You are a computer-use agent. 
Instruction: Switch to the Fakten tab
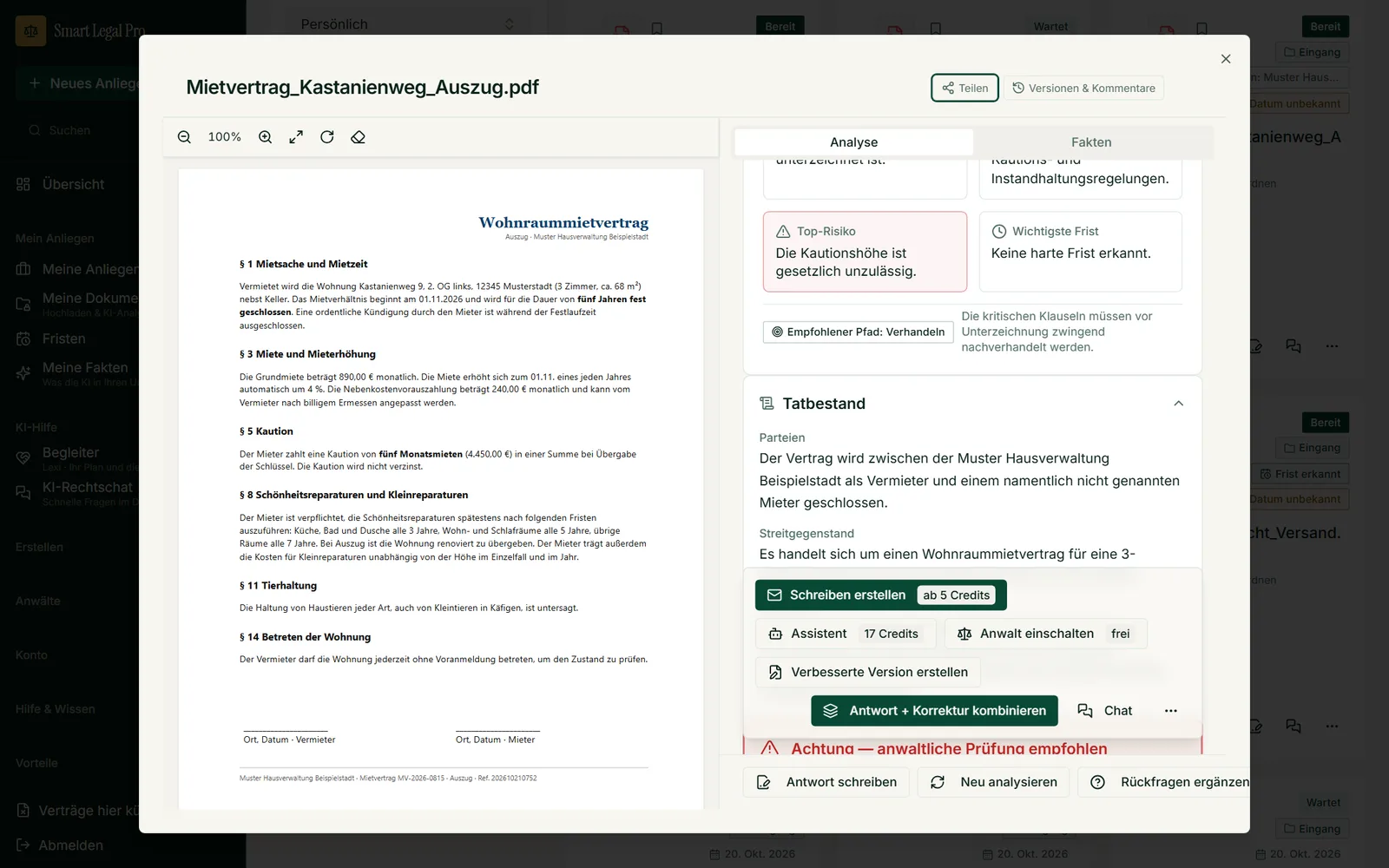point(1091,142)
